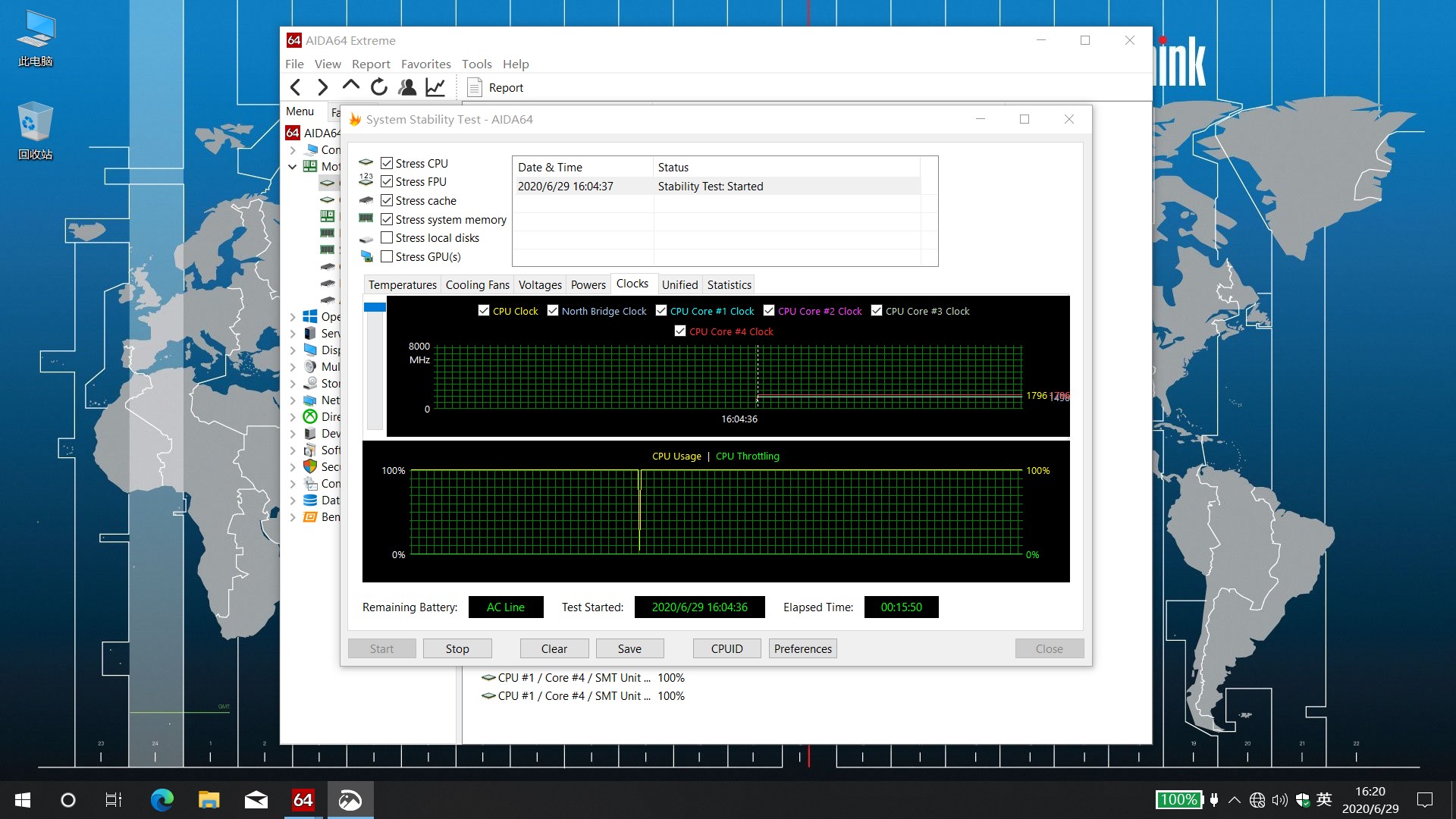Select the Stability Test: Started log row

pos(717,186)
